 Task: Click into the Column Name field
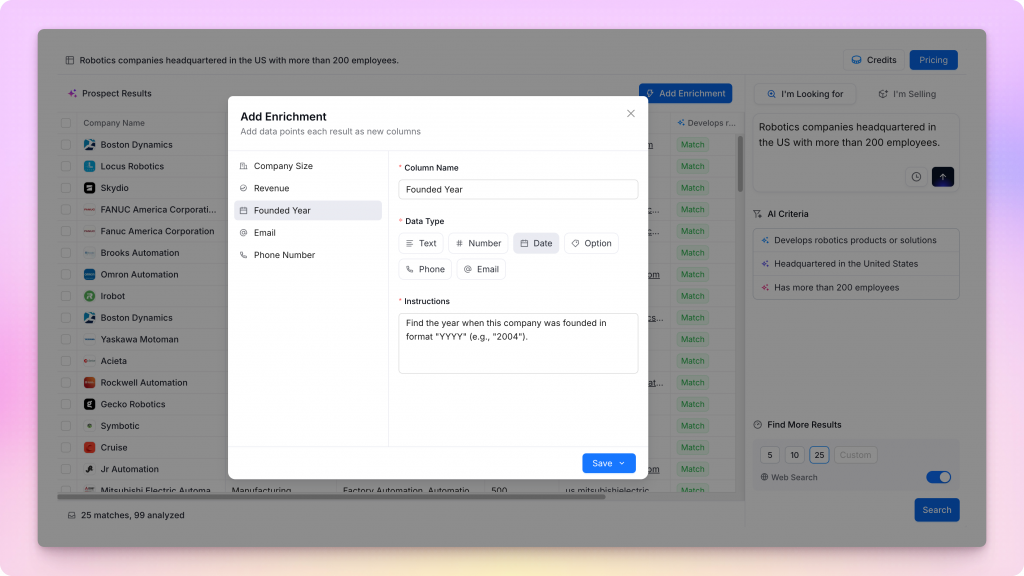[518, 189]
